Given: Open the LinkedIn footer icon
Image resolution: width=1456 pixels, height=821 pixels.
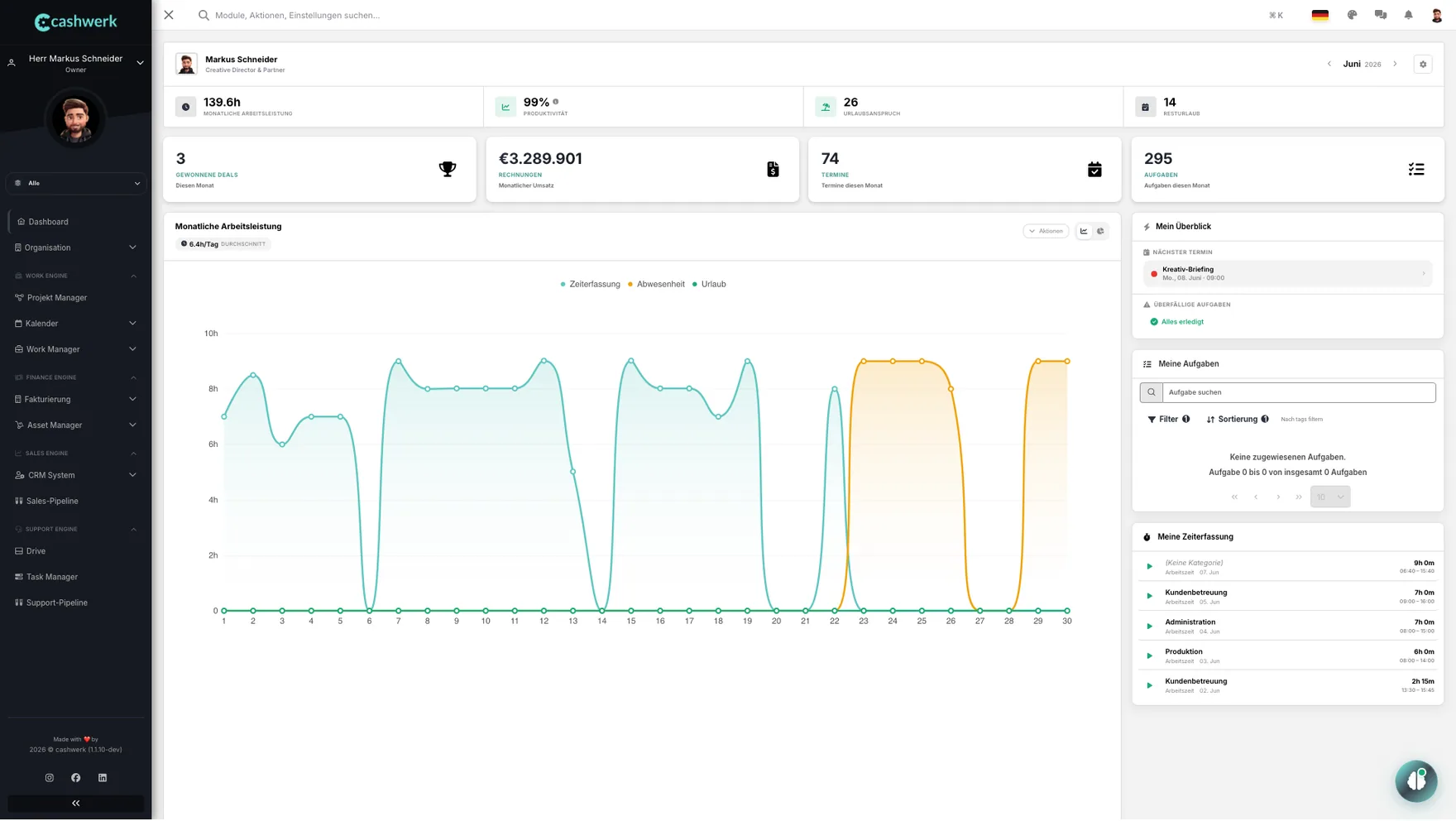Looking at the screenshot, I should click(x=103, y=778).
